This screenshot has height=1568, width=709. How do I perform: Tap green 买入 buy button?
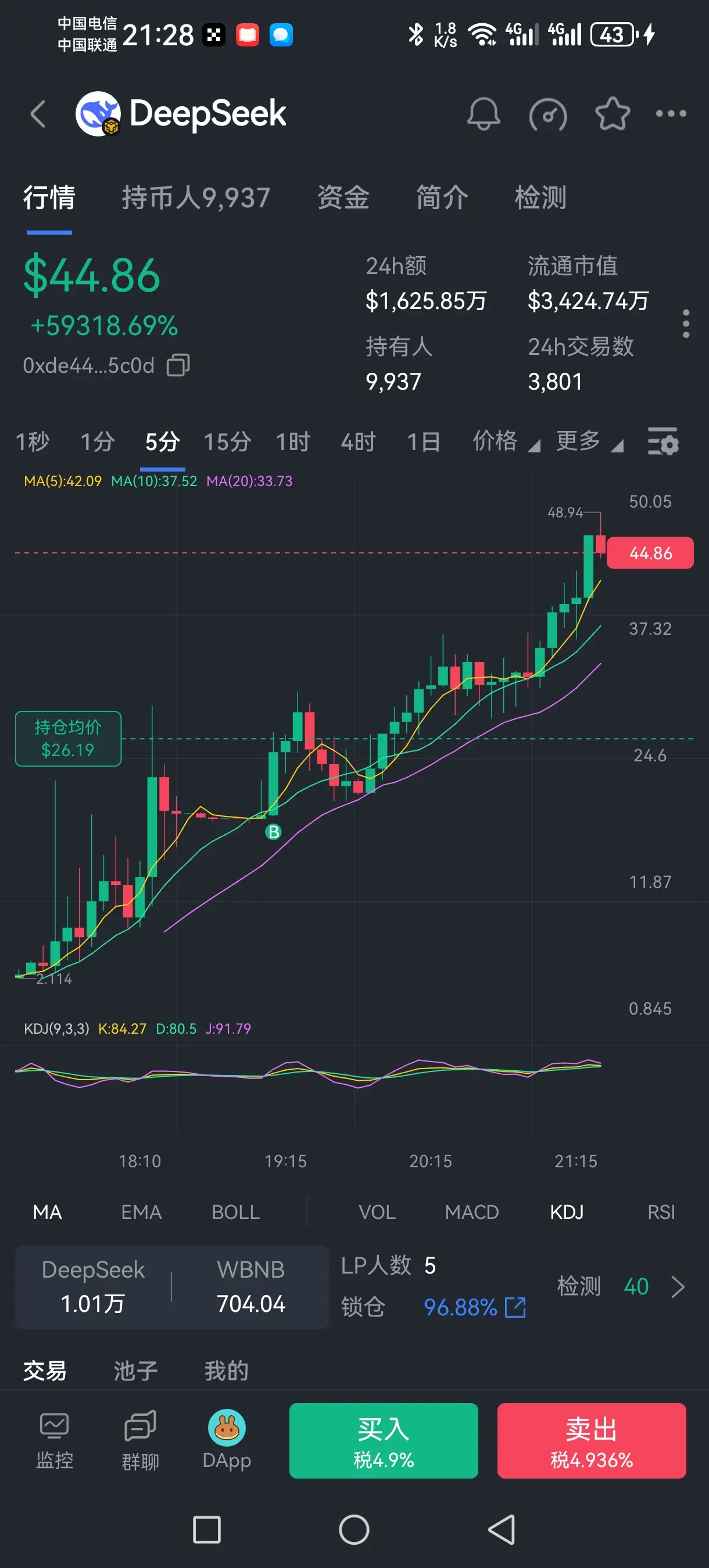pyautogui.click(x=384, y=1440)
